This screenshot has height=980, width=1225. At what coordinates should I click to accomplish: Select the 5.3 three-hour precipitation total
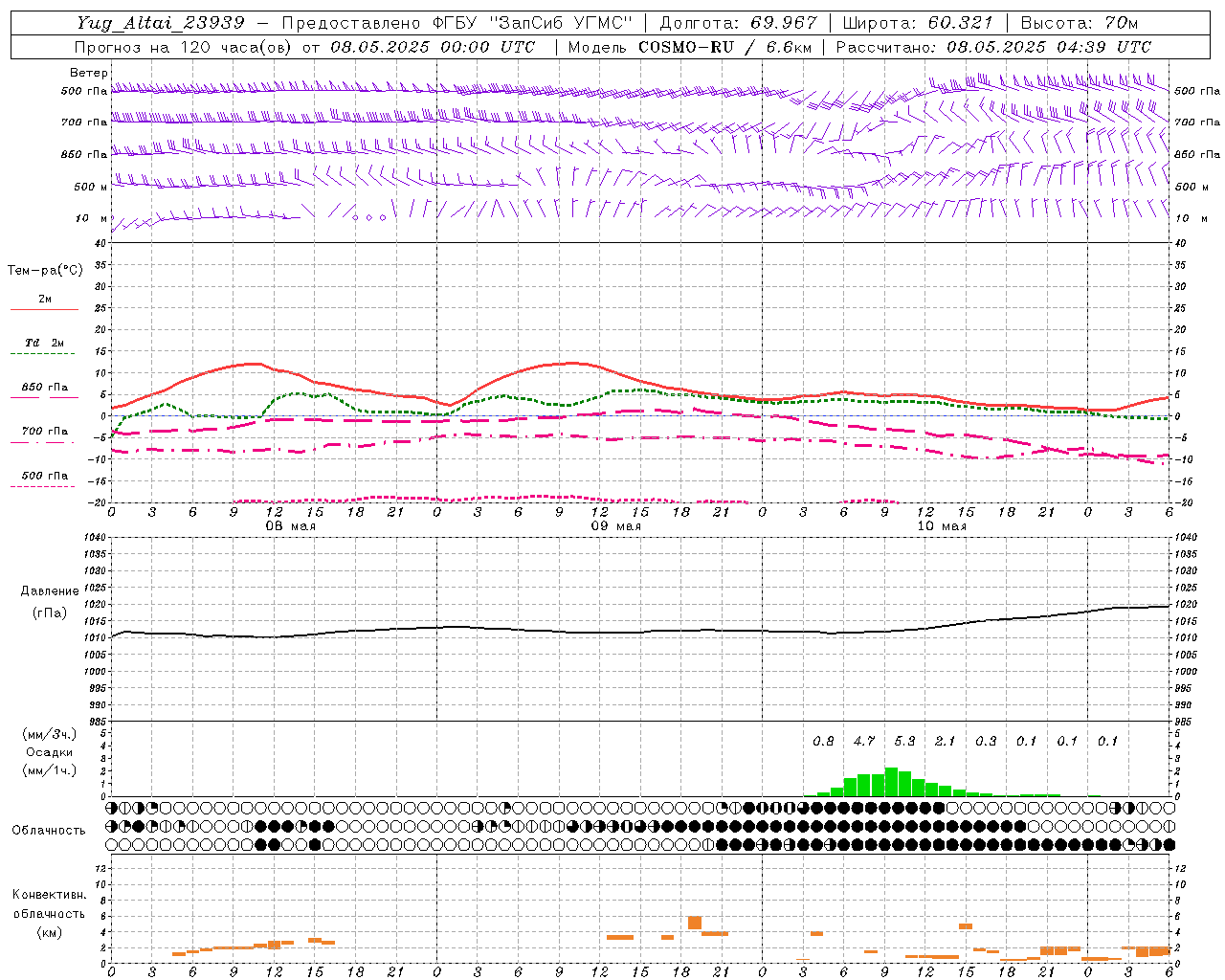tap(904, 741)
